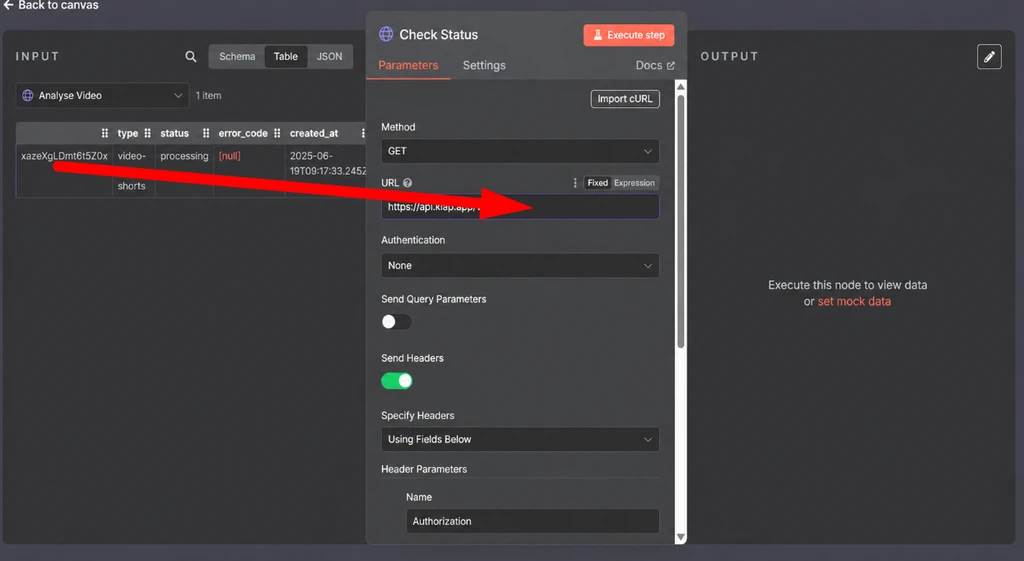The image size is (1024, 561).
Task: Select the error_code column header
Action: [x=243, y=133]
